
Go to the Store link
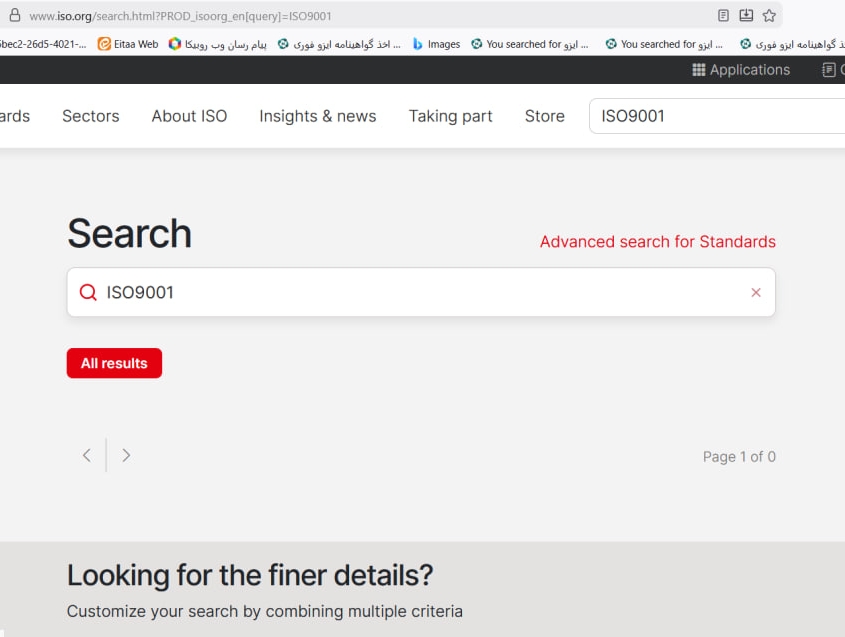544,116
